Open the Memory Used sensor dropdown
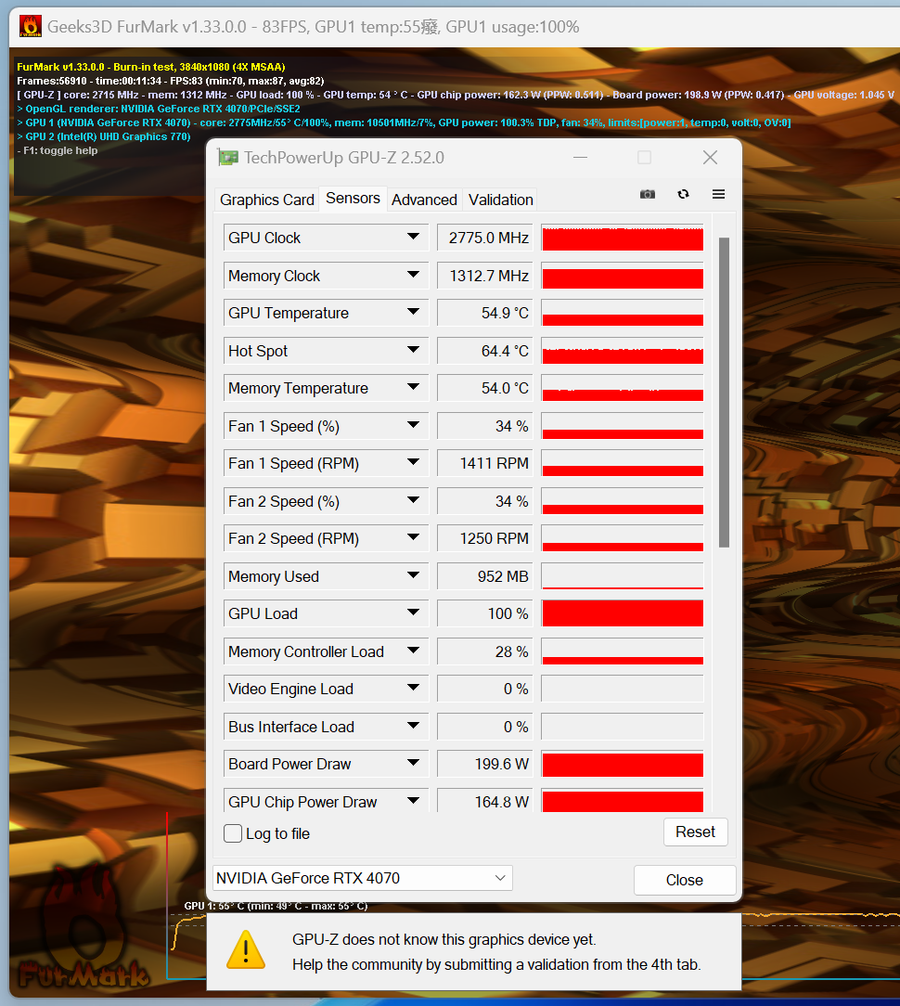Viewport: 900px width, 1006px height. tap(414, 575)
